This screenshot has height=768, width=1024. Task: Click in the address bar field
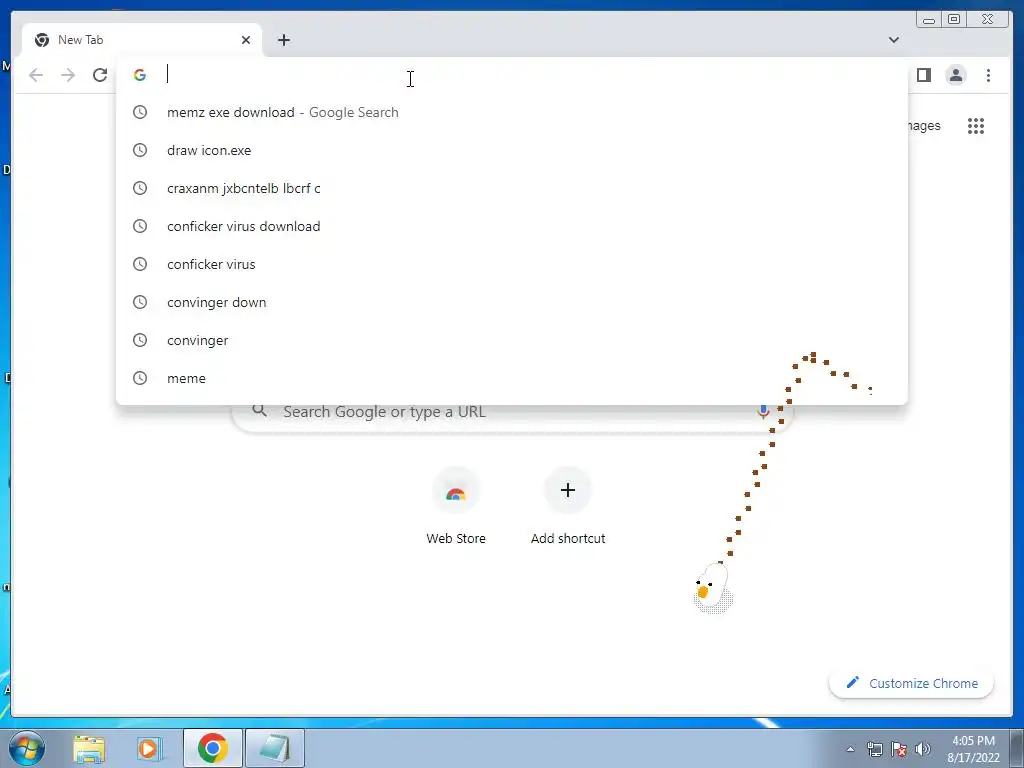[x=511, y=75]
